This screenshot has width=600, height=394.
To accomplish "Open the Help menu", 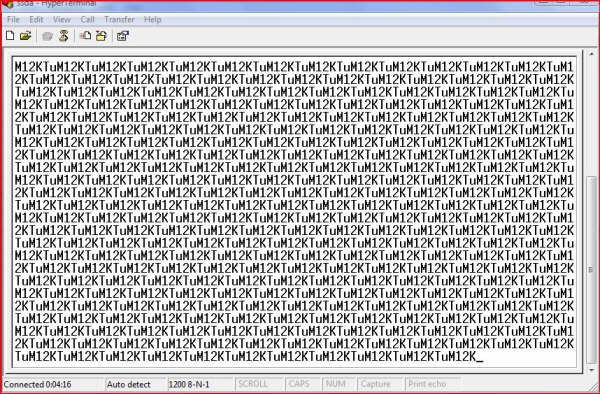I will click(x=152, y=20).
